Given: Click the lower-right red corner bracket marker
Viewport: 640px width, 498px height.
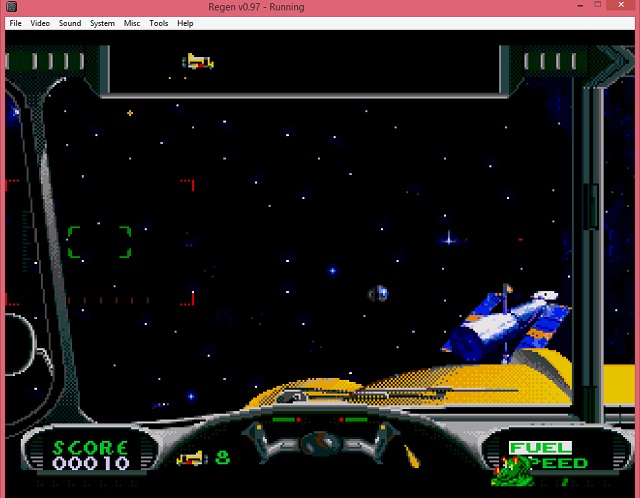Looking at the screenshot, I should point(188,299).
